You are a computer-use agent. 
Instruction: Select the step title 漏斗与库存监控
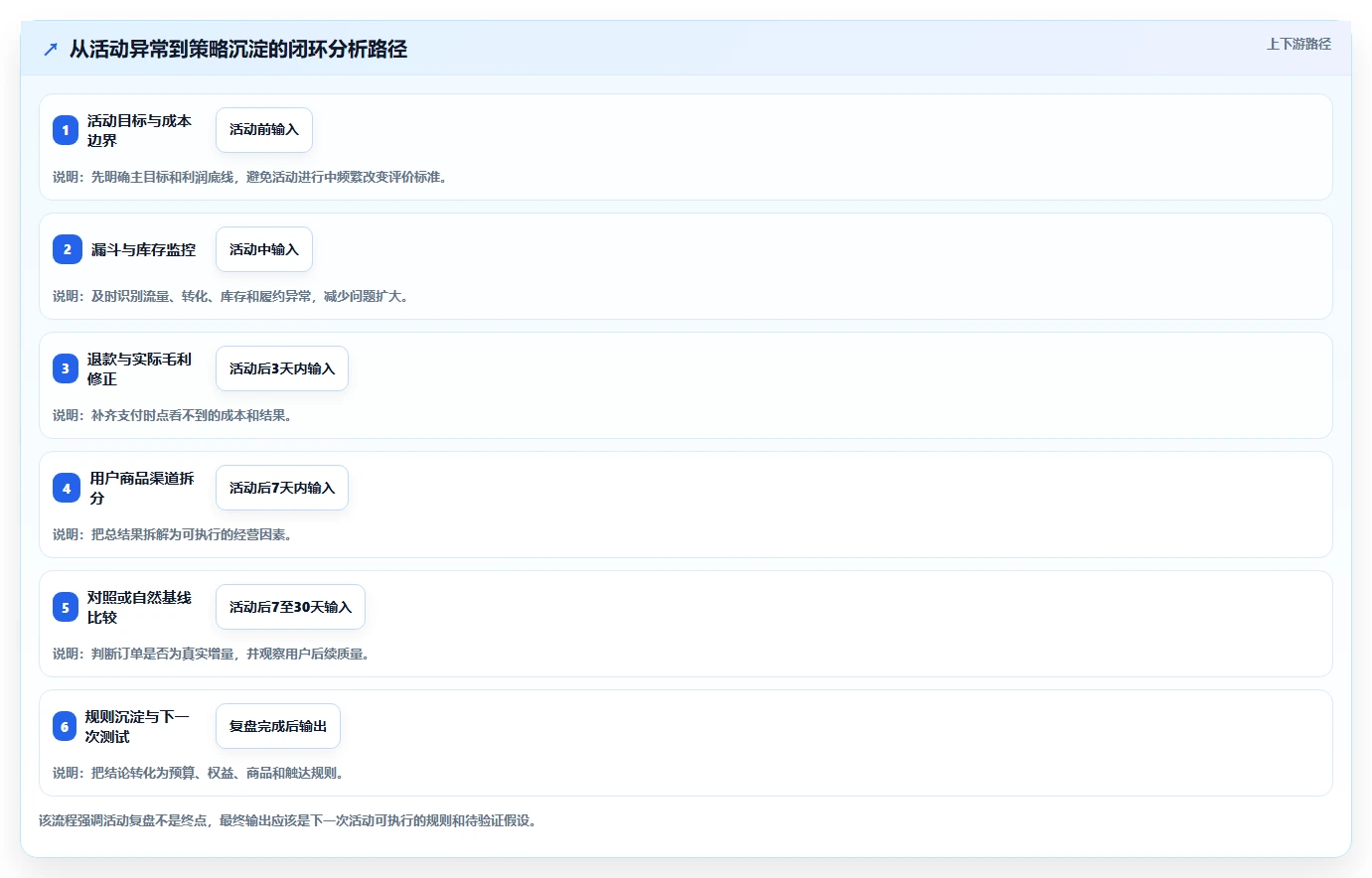tap(143, 249)
